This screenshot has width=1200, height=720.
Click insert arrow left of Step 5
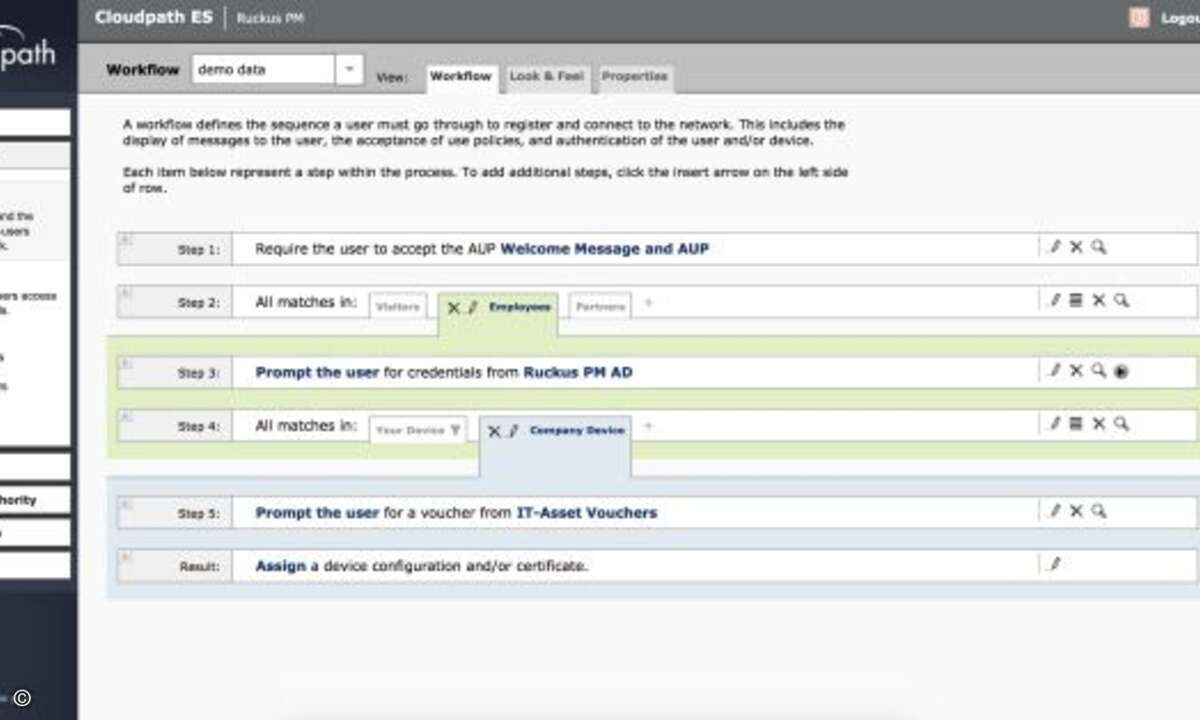coord(125,503)
